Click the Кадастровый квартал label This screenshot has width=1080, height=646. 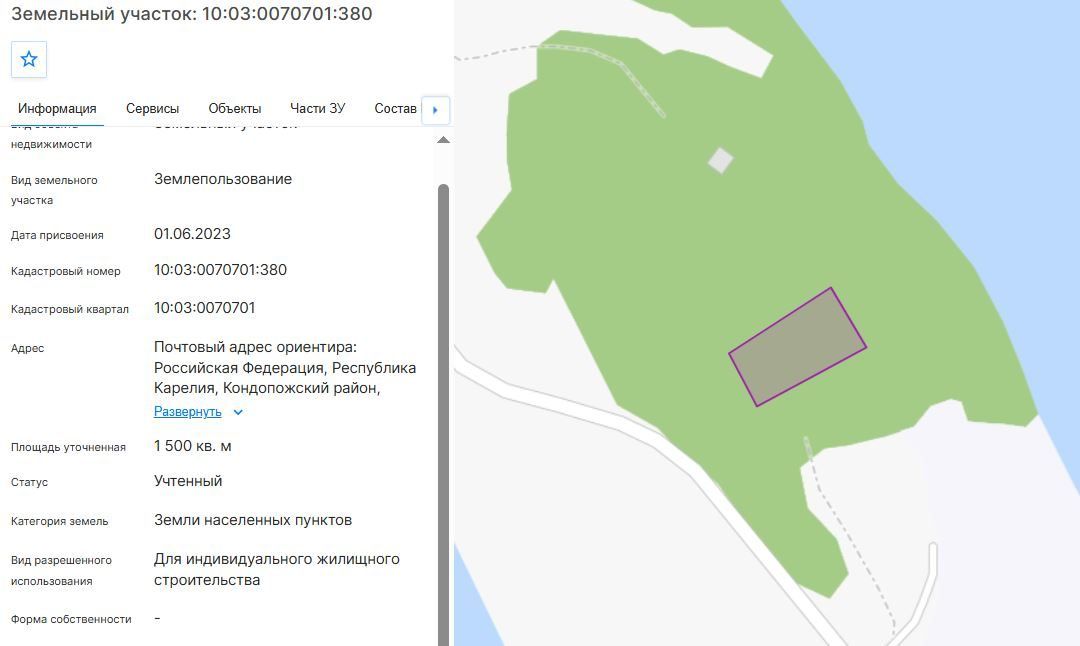[70, 309]
